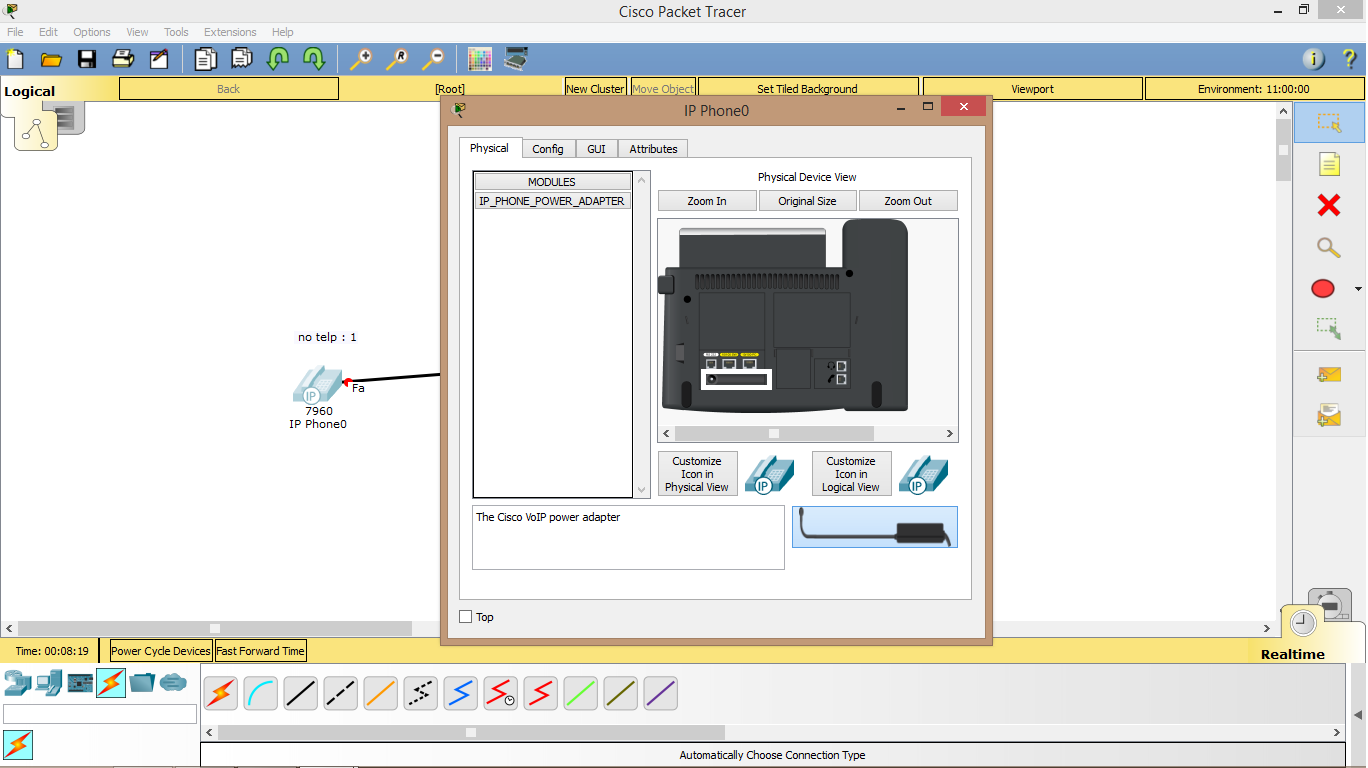Click Customize Icon in Logical View
Screen dimensions: 1368x768
click(x=851, y=474)
